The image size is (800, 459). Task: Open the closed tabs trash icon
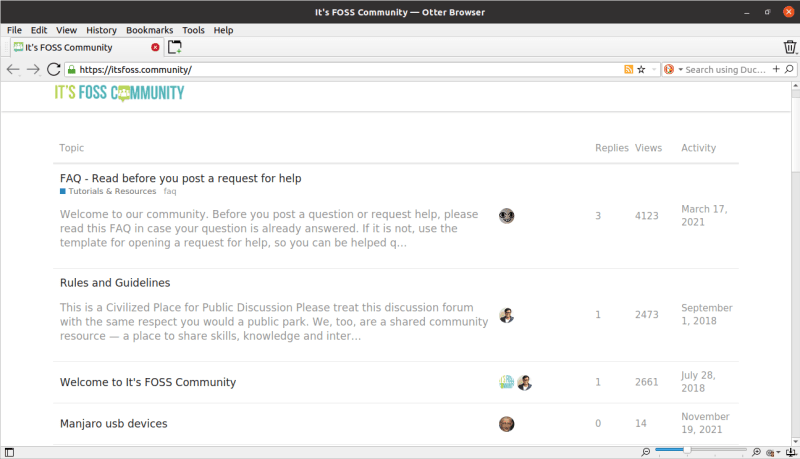click(x=790, y=47)
